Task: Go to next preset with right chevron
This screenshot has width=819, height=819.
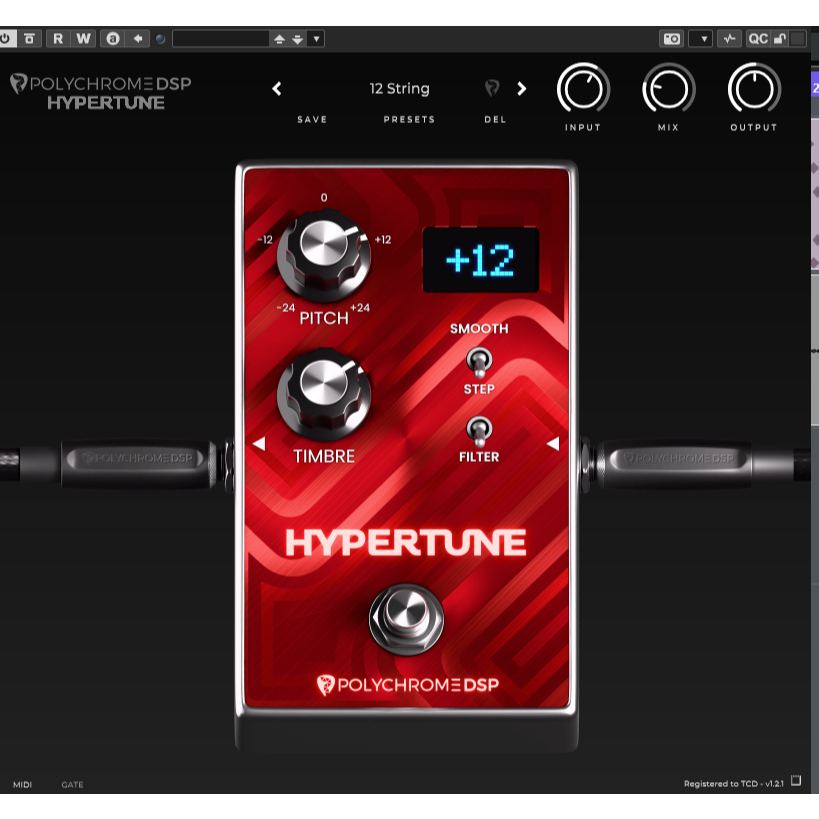Action: (x=521, y=89)
